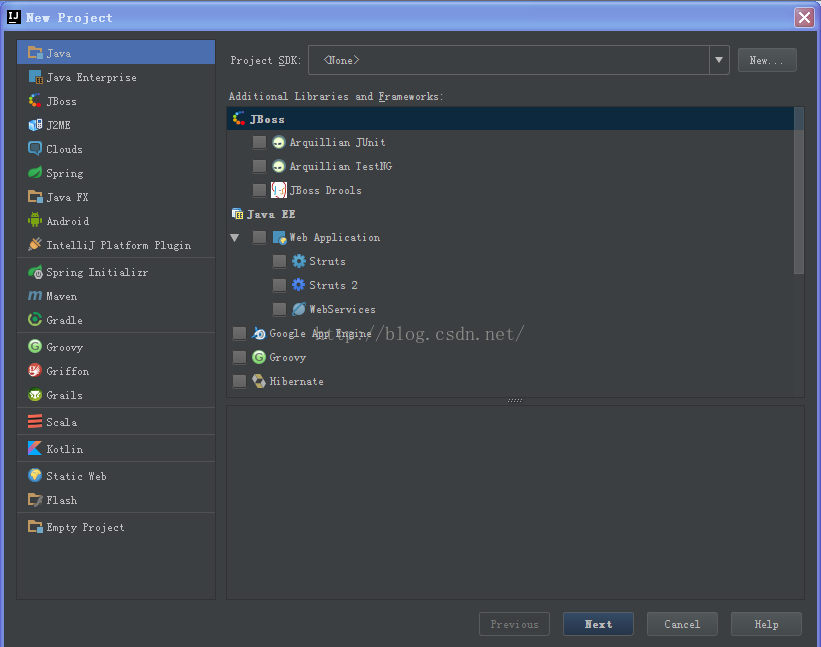Check the WebServices checkbox

click(x=280, y=309)
